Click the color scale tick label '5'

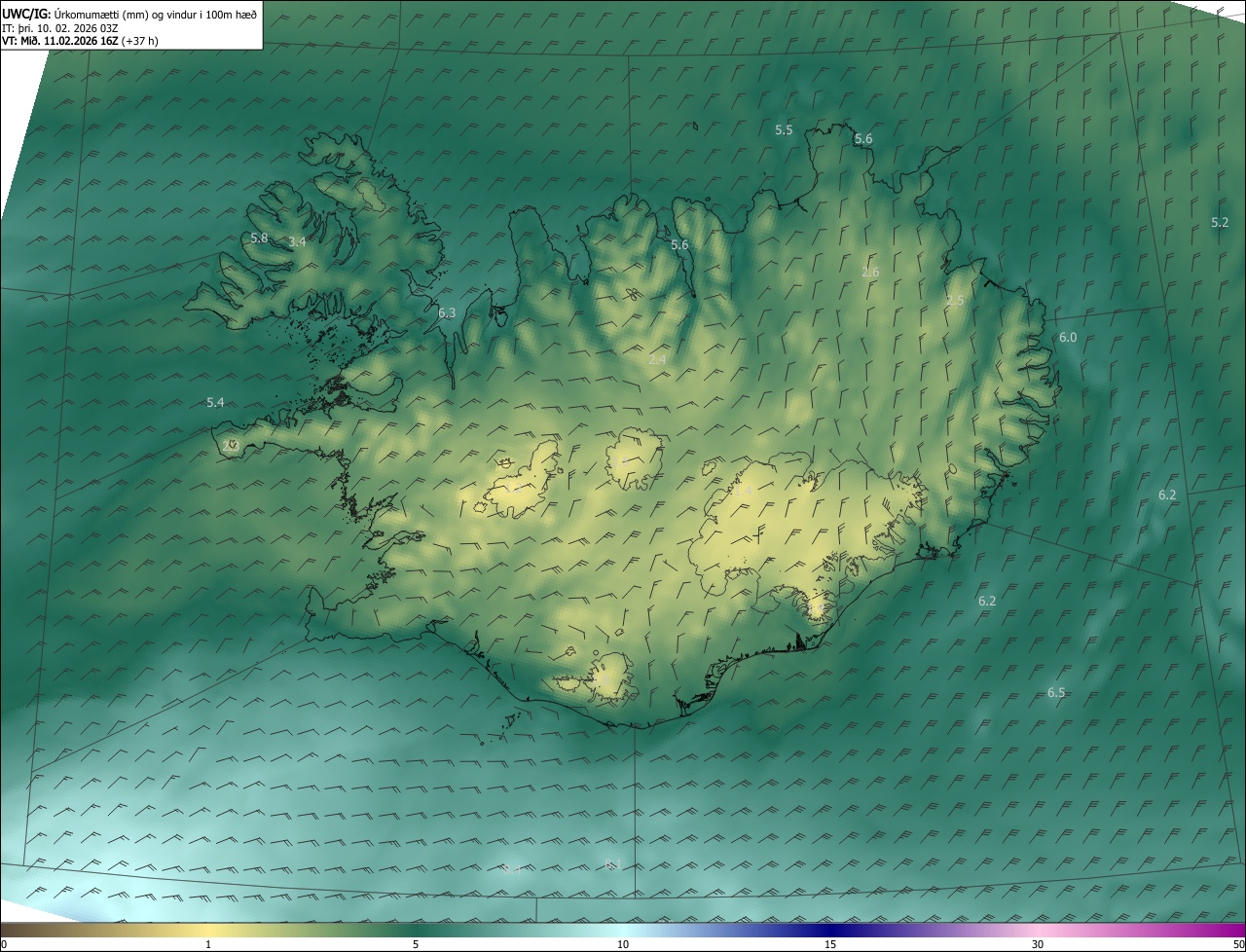[x=416, y=944]
